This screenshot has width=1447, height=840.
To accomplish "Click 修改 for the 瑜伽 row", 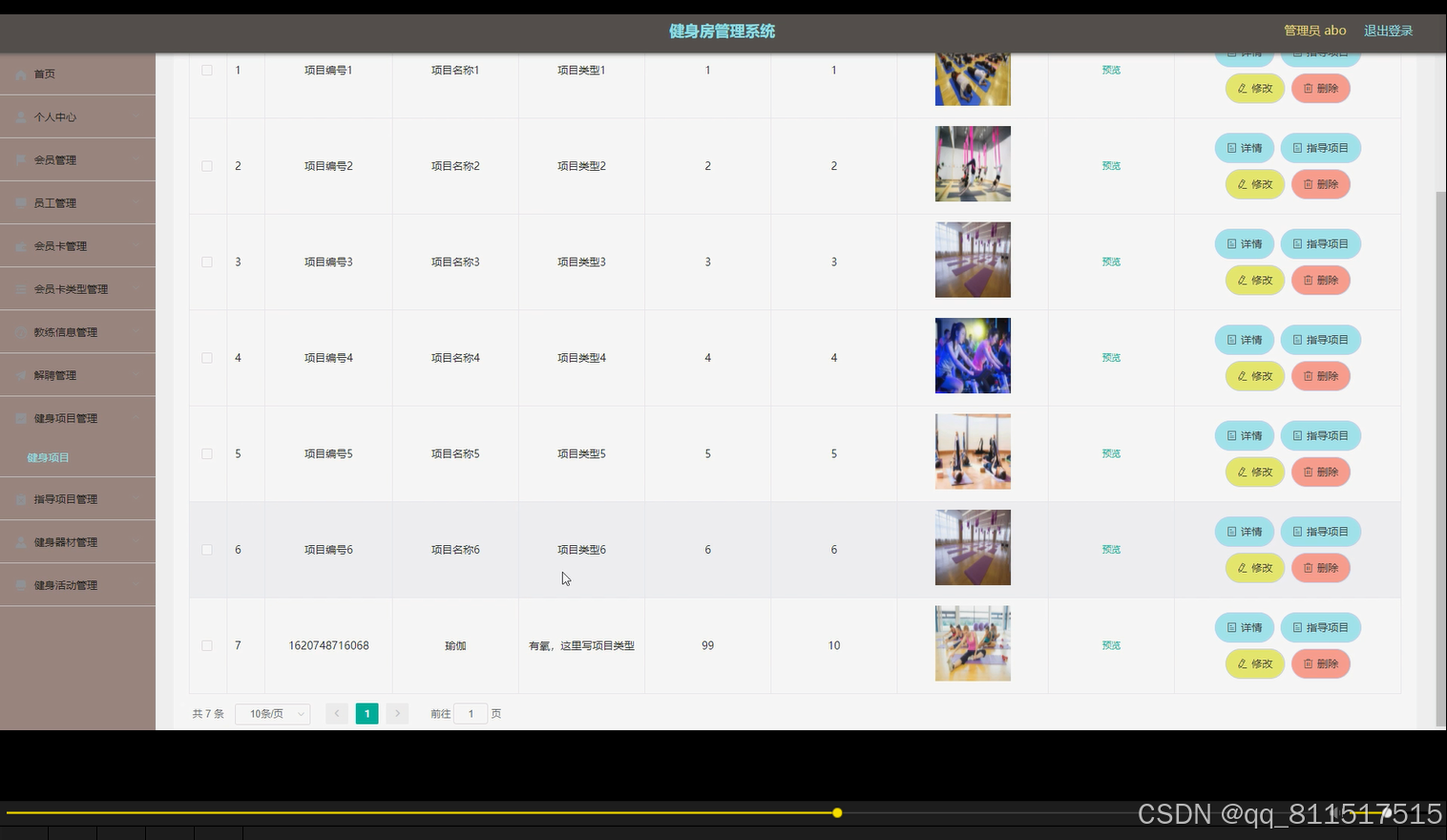I will (x=1255, y=664).
